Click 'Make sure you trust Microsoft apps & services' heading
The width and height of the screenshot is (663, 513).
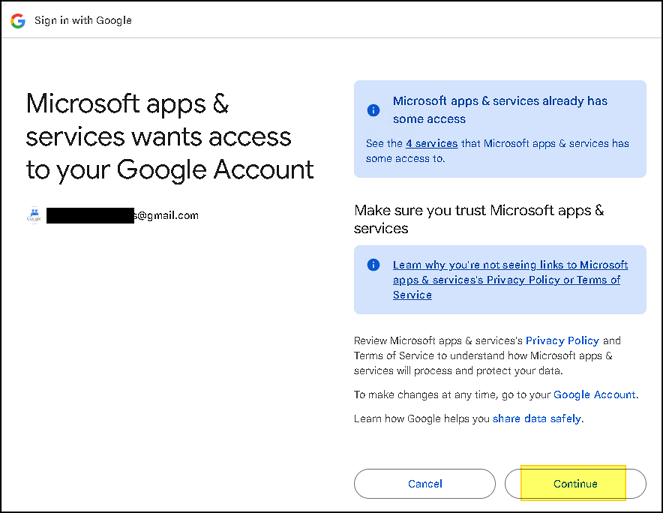click(x=479, y=219)
